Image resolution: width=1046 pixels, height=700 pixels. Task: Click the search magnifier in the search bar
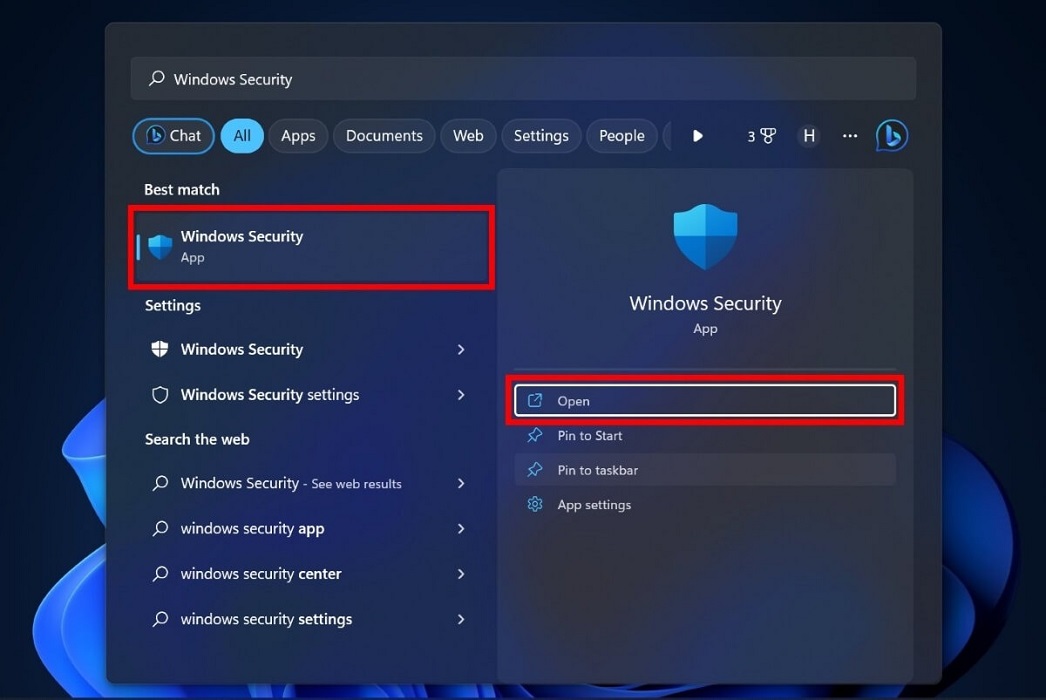tap(155, 78)
